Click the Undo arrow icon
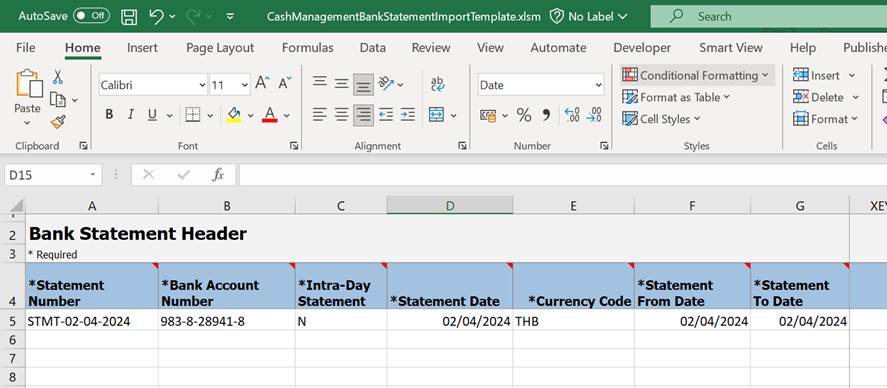Viewport: 887px width, 388px height. pos(157,16)
